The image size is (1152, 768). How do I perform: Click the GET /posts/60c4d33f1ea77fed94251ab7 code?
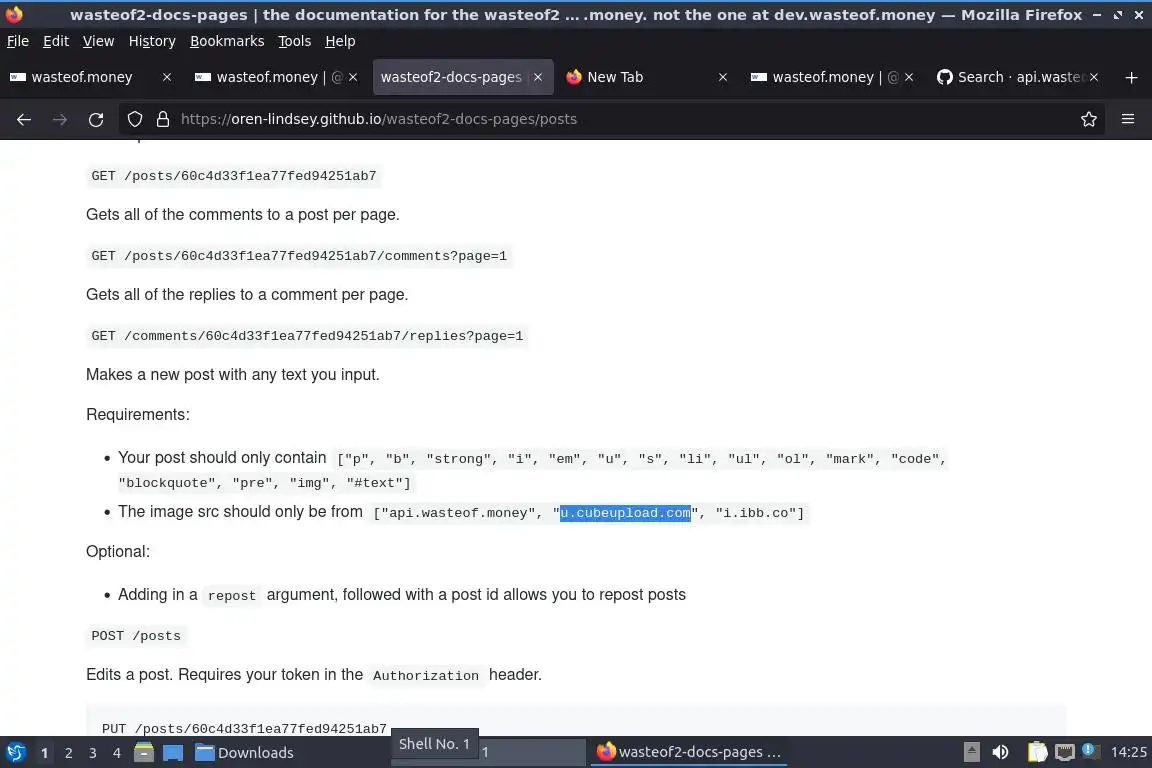(234, 176)
